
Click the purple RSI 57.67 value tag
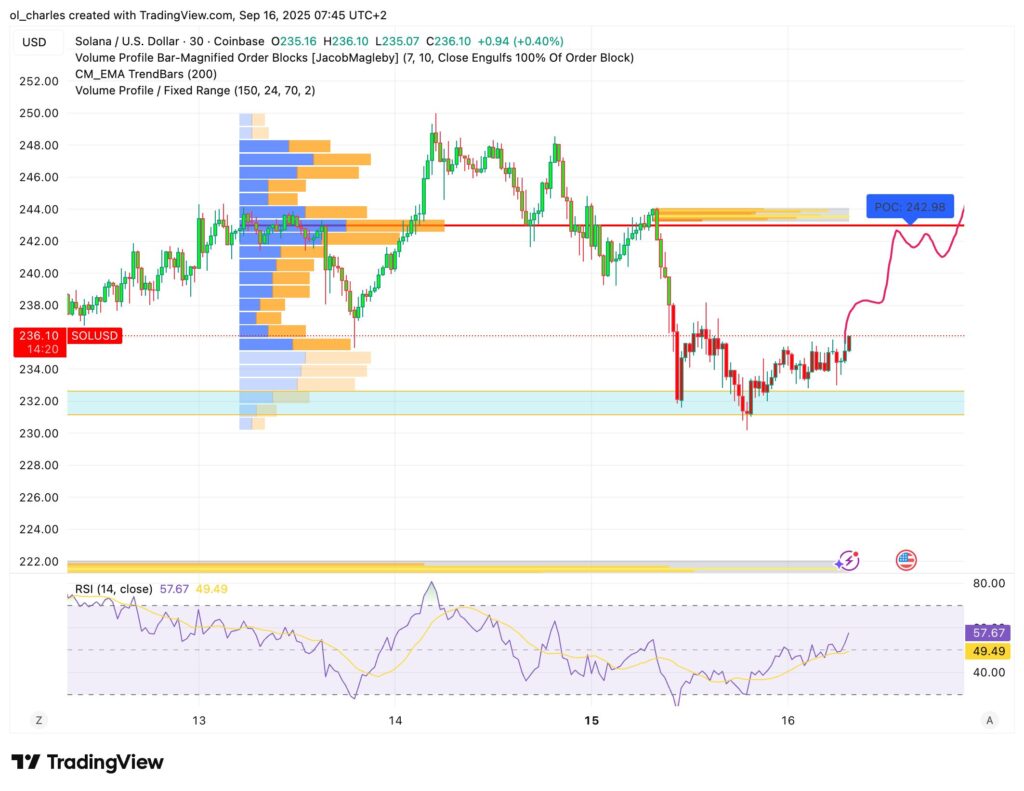[986, 633]
